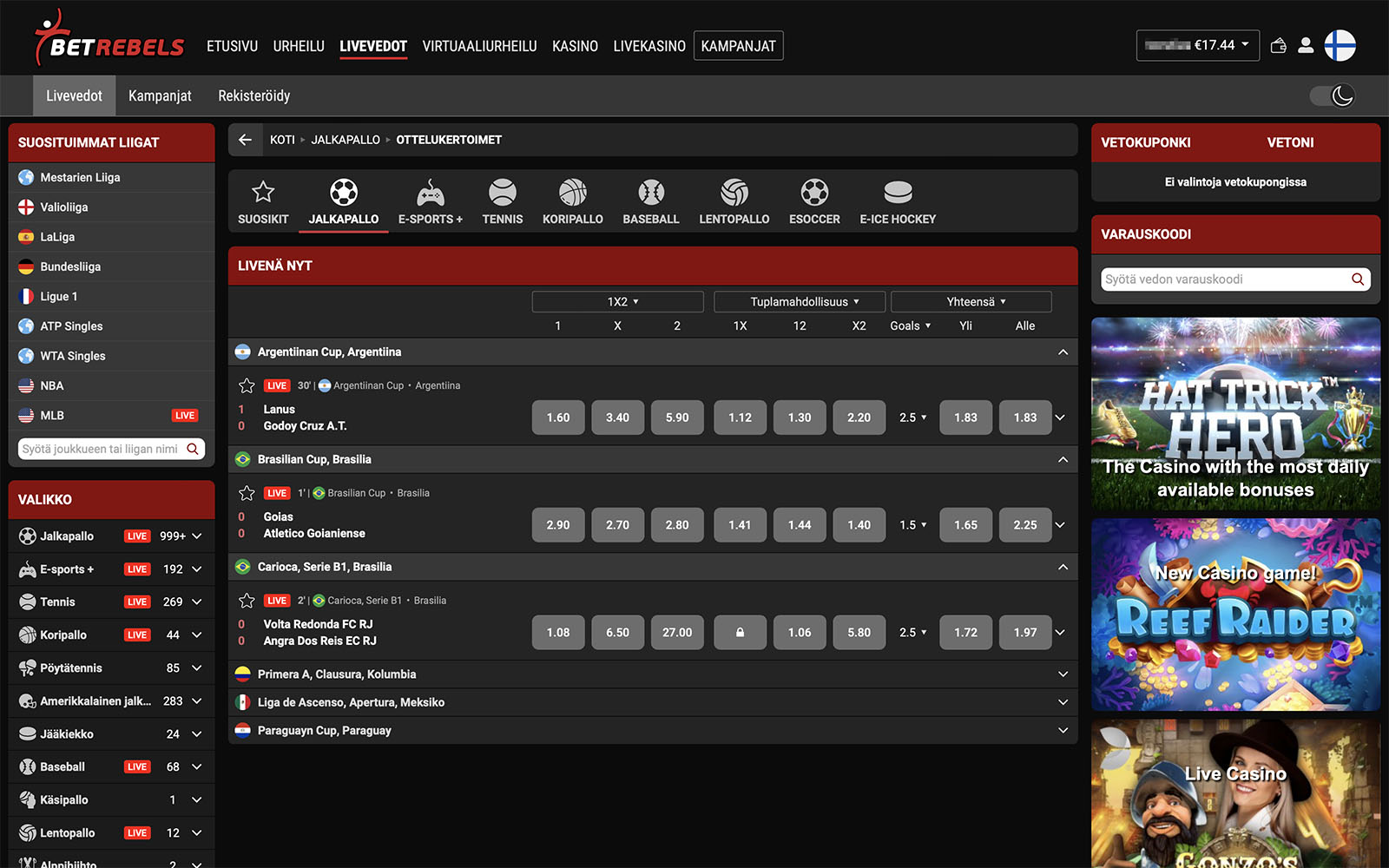Toggle the dark mode moon switch

pyautogui.click(x=1333, y=95)
